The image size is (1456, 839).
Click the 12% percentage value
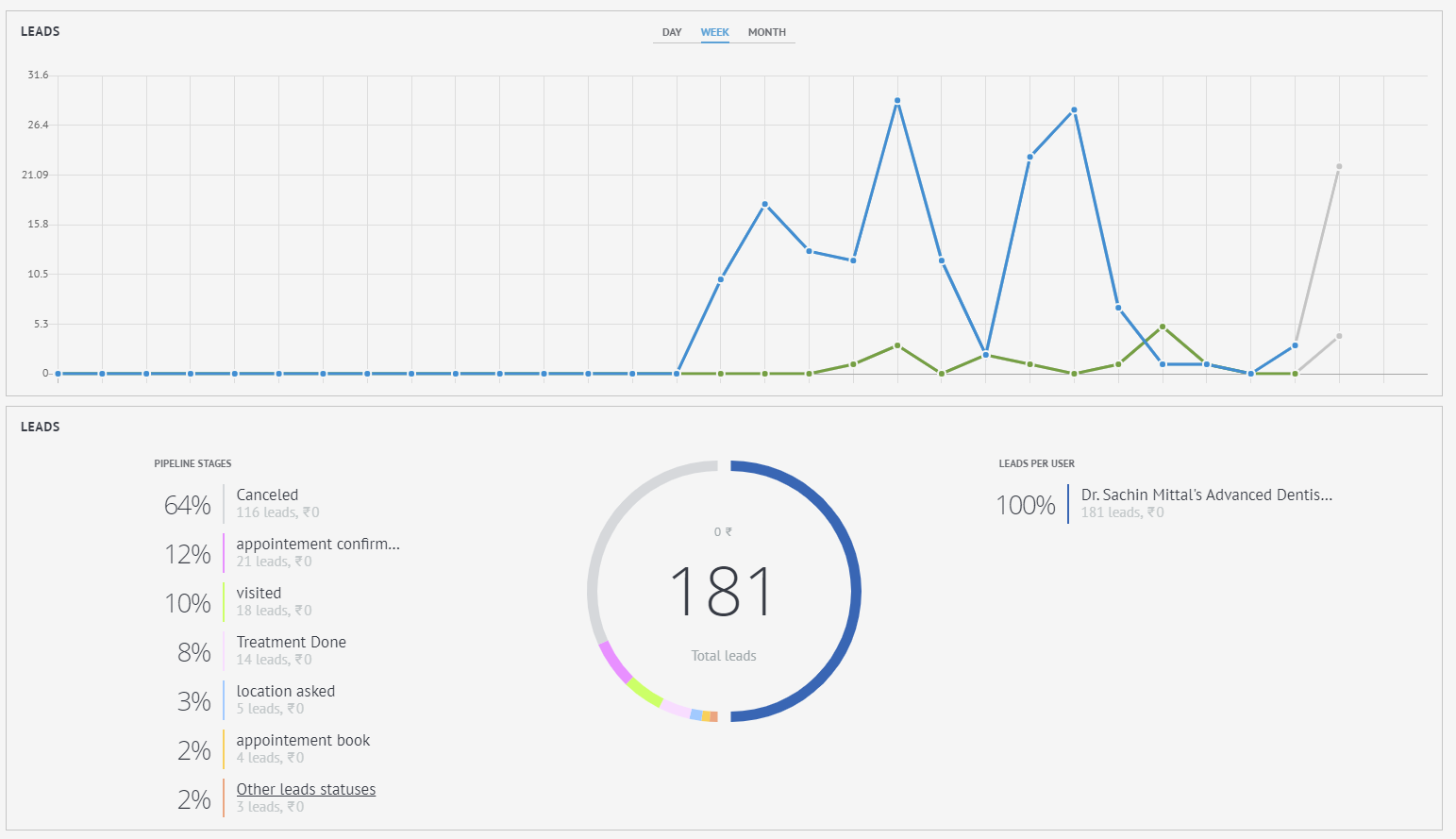[187, 554]
